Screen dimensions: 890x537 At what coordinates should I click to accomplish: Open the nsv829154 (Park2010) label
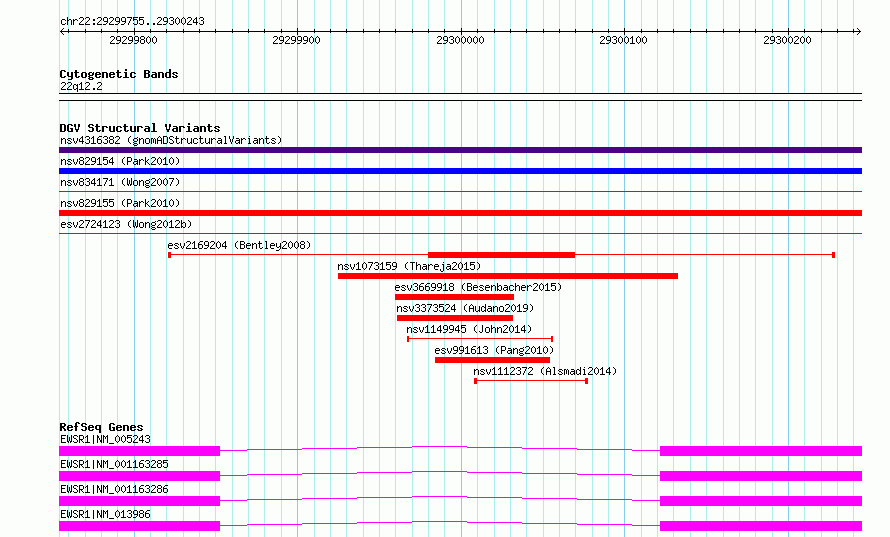coord(120,161)
